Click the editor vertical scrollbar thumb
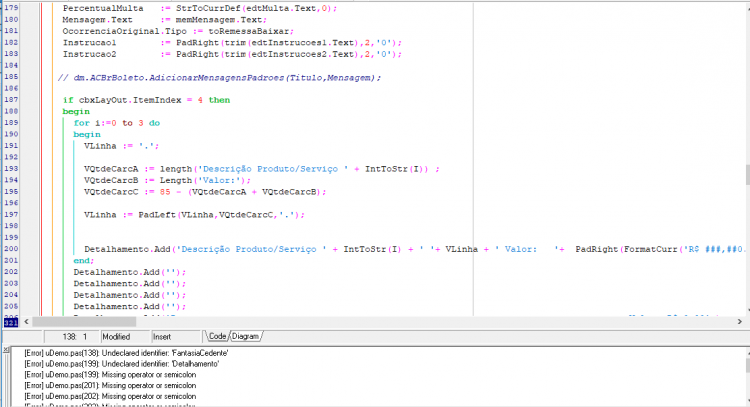This screenshot has width=750, height=407. pyautogui.click(x=747, y=175)
